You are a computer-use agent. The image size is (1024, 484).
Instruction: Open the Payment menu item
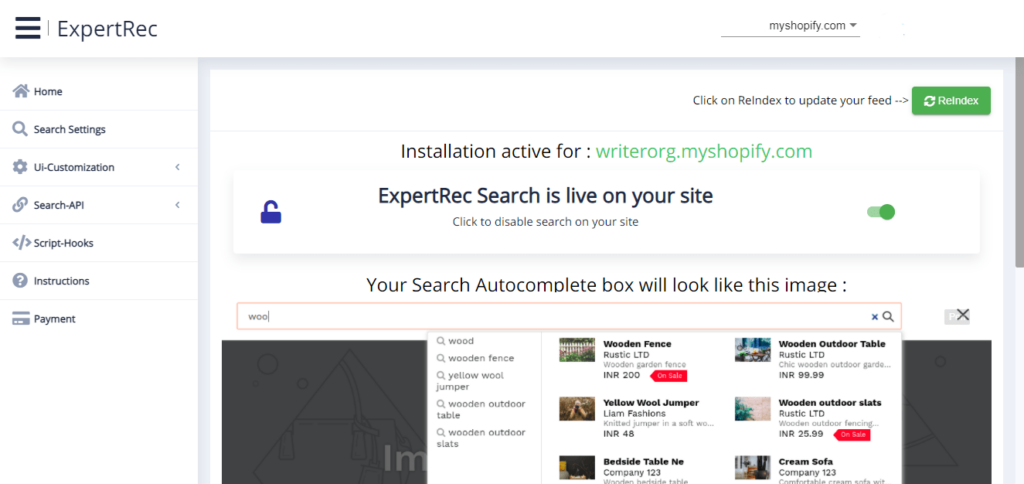click(x=99, y=319)
